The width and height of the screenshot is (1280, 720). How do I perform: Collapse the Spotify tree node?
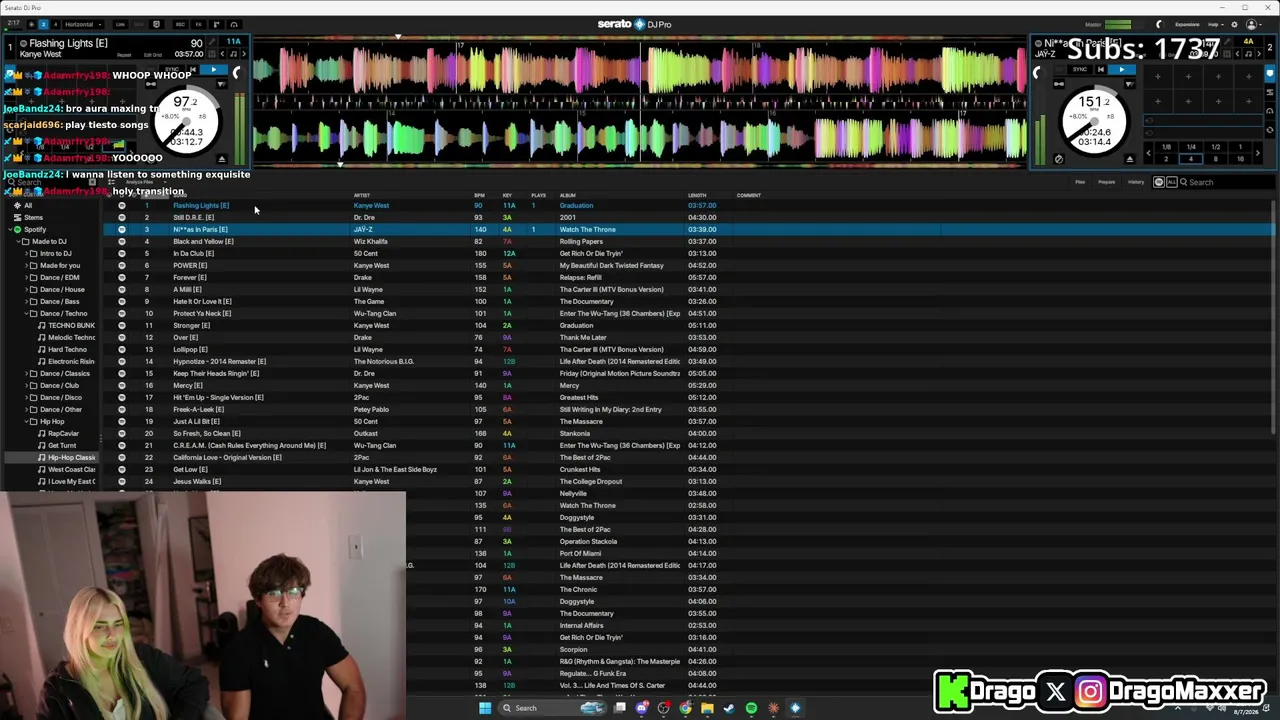9,229
